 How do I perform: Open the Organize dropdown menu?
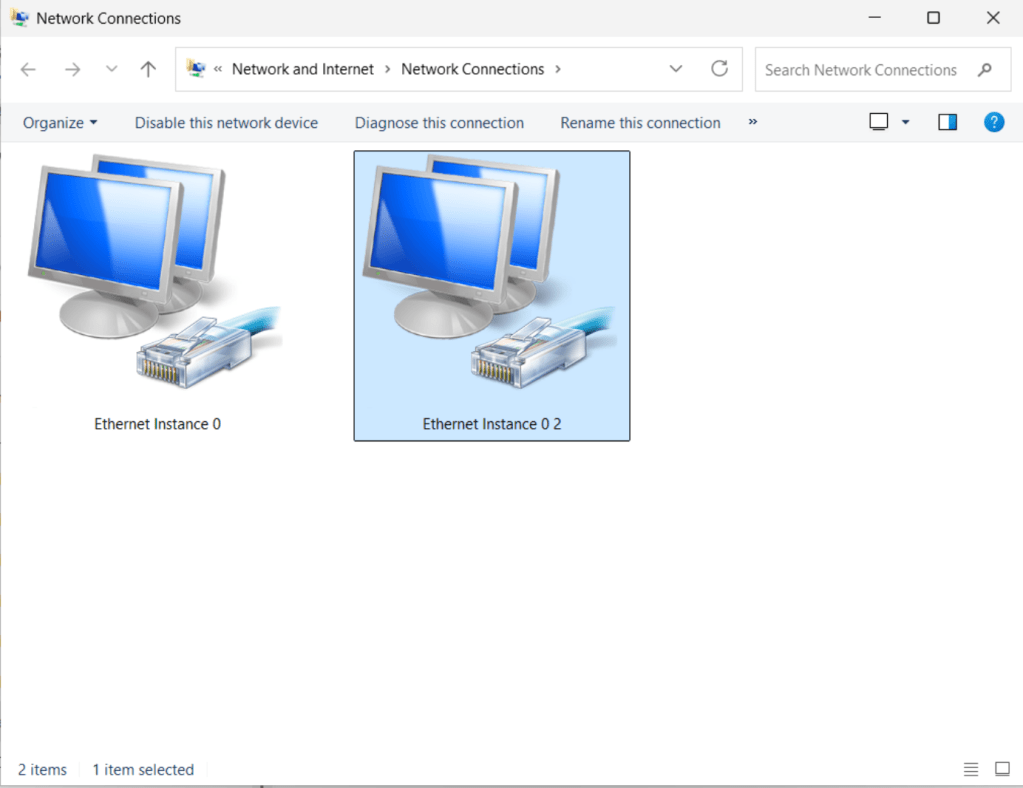coord(60,123)
